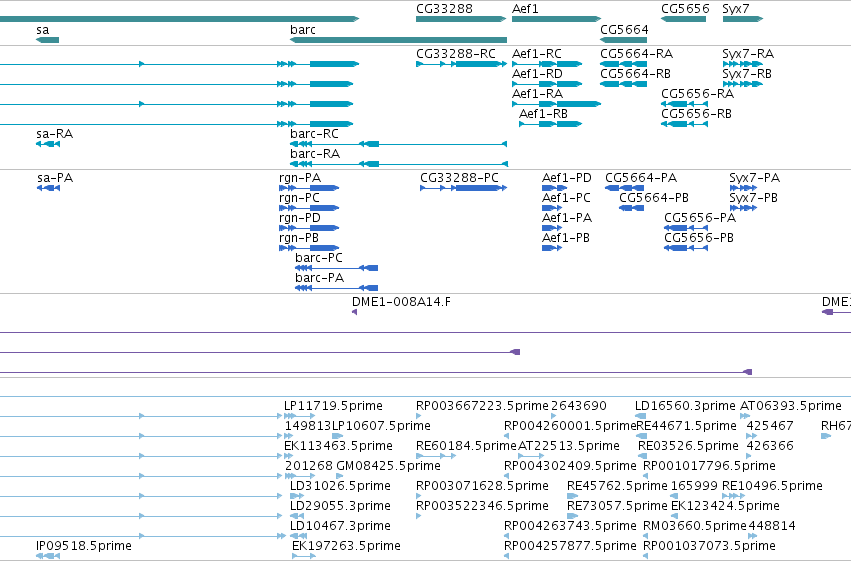Select the GM08425.5prime EST label
This screenshot has width=851, height=561.
[389, 466]
